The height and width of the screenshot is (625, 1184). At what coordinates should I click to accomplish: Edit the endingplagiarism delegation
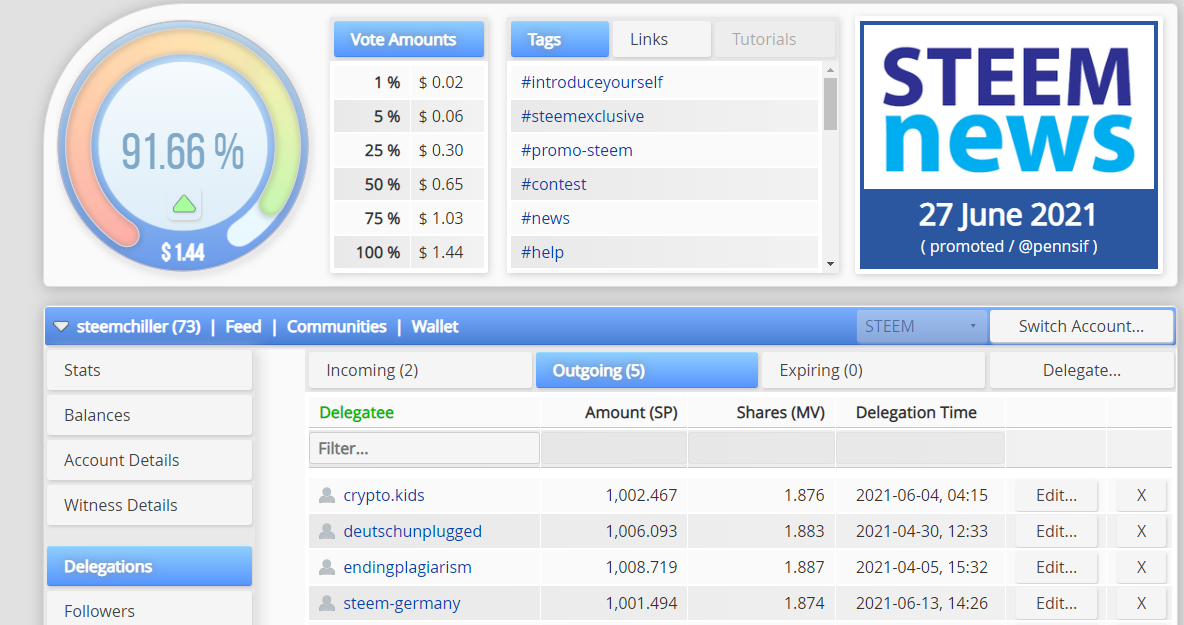pyautogui.click(x=1056, y=567)
